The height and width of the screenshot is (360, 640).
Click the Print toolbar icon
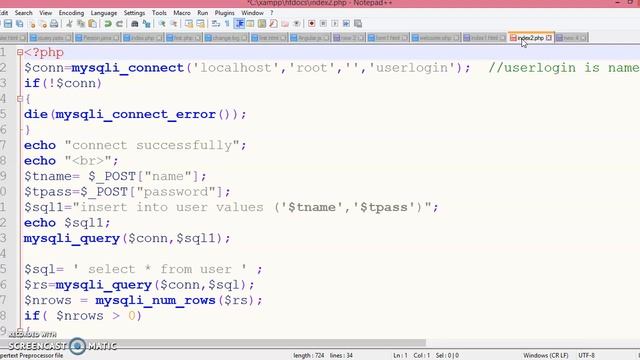click(54, 24)
